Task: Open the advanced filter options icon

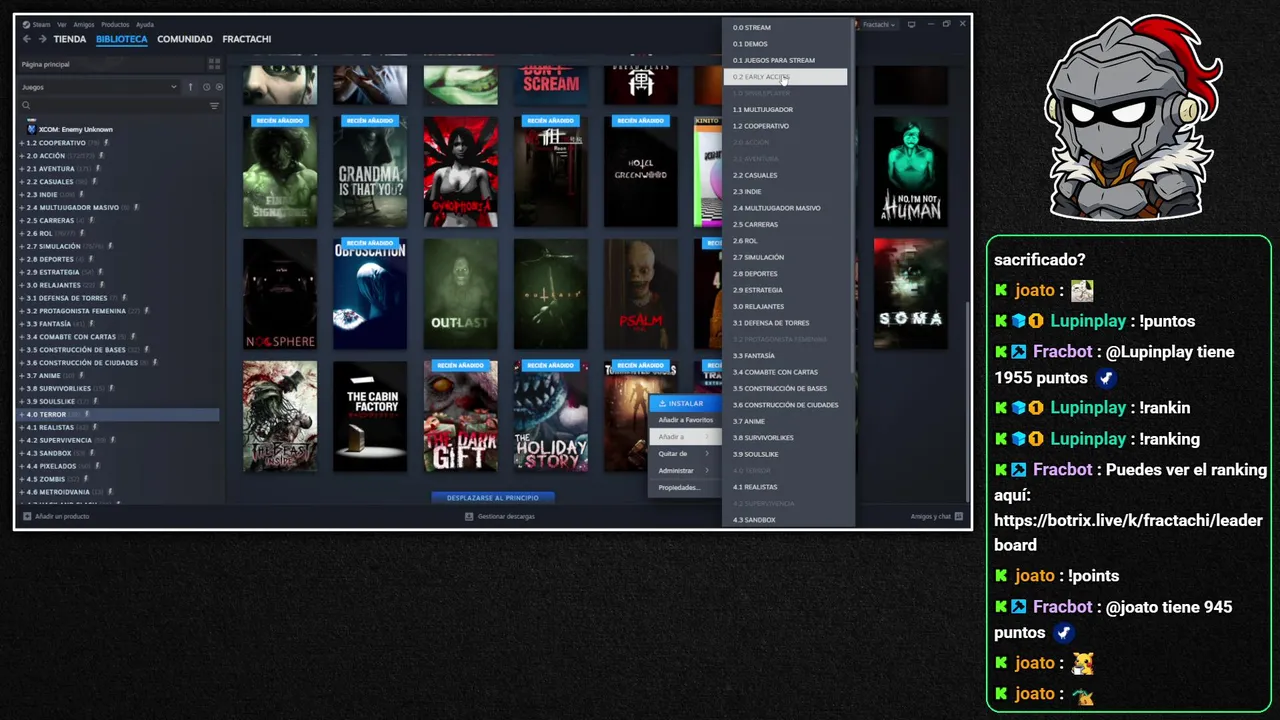Action: pos(214,105)
